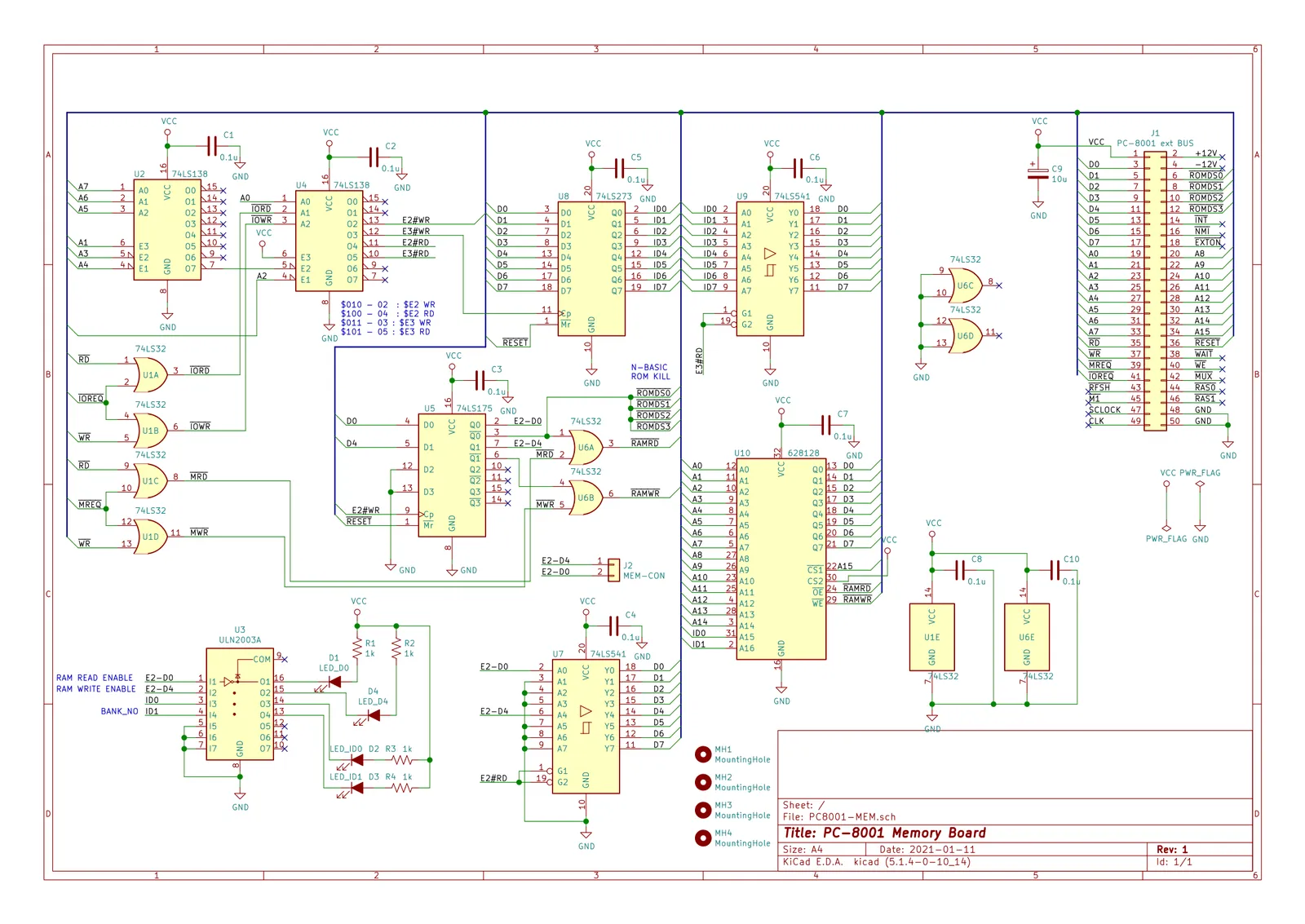Select the '$010 - 02 : $E2 WR' note
The width and height of the screenshot is (1305, 924).
point(388,304)
